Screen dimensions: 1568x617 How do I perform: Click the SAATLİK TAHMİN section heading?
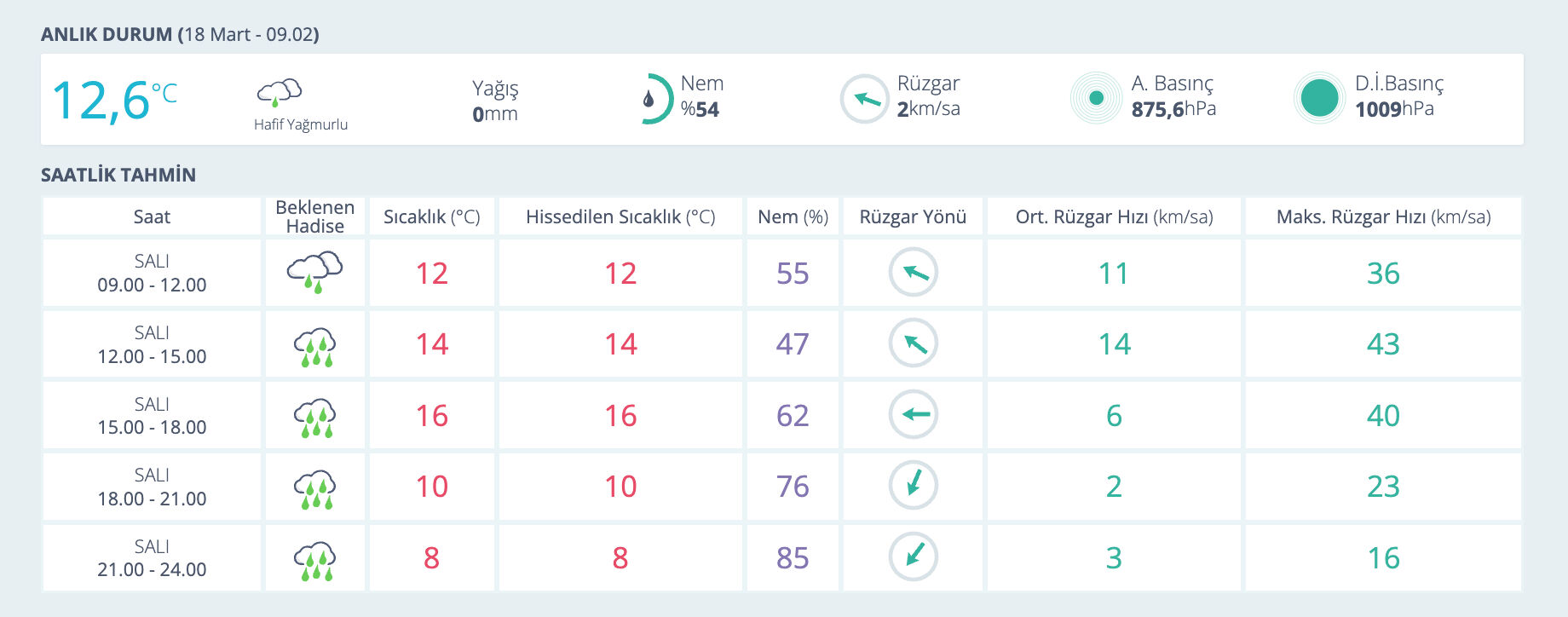pyautogui.click(x=118, y=176)
